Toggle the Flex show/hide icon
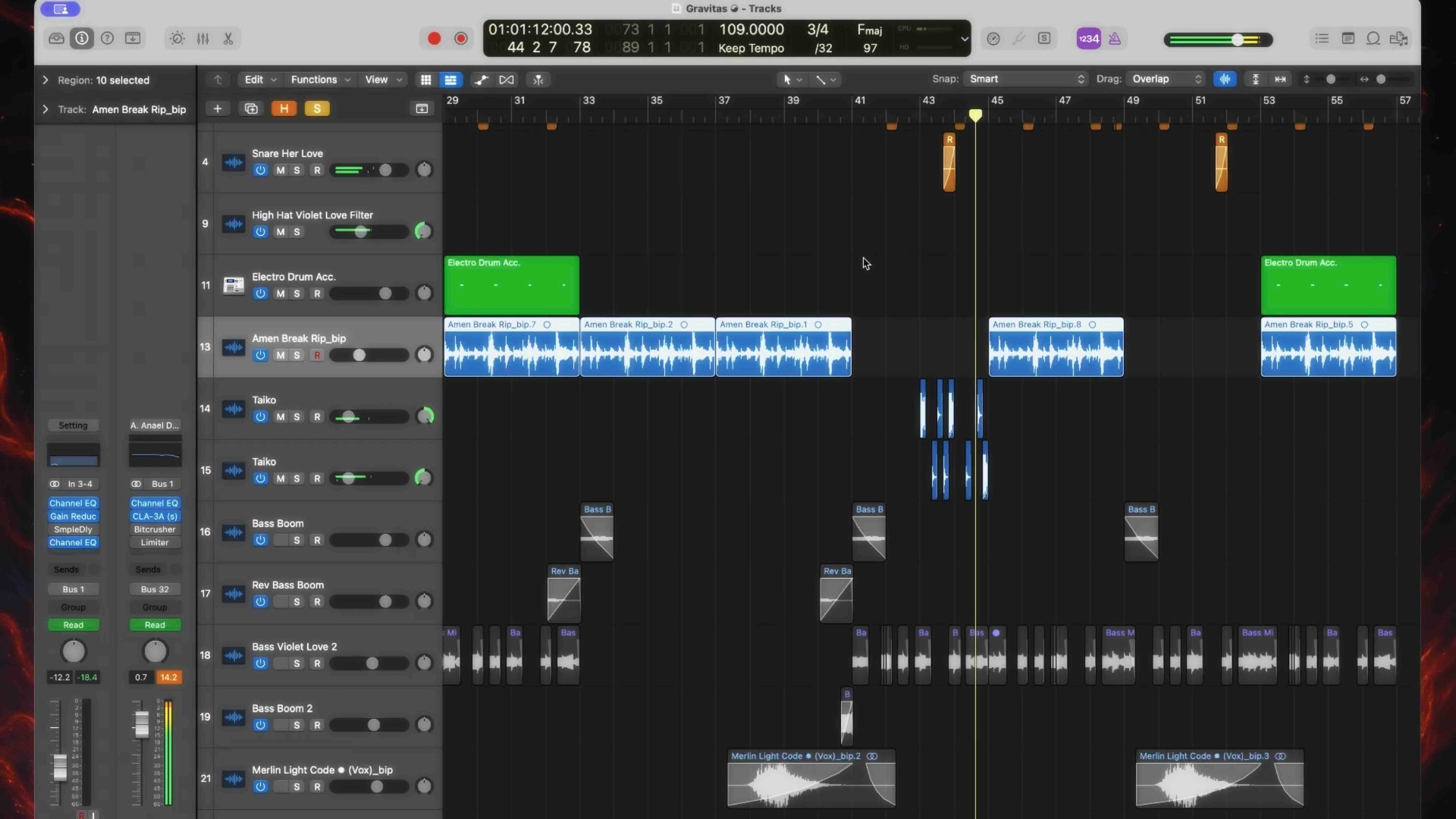 point(507,80)
